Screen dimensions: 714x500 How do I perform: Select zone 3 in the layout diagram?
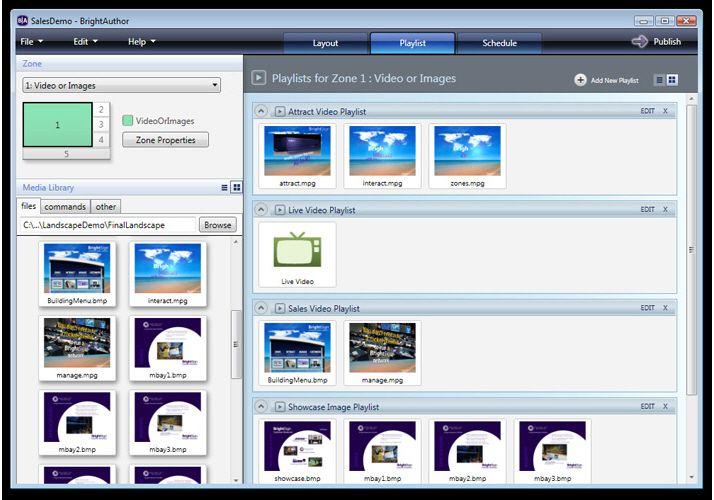point(101,125)
